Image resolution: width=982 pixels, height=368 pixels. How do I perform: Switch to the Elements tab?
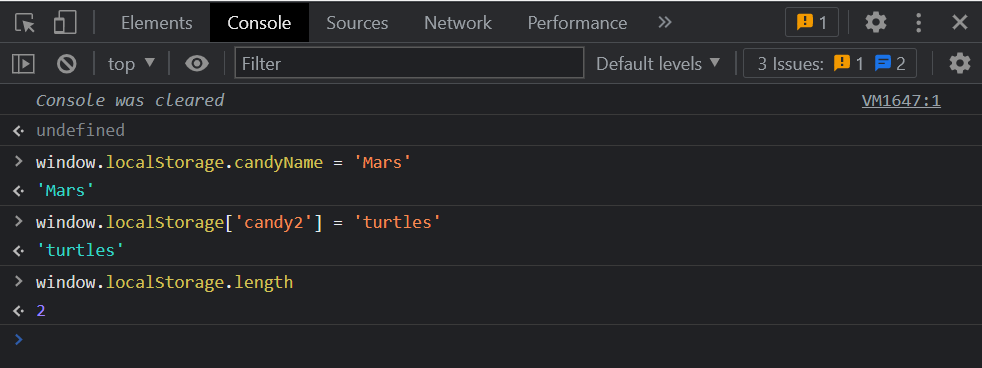(x=157, y=23)
